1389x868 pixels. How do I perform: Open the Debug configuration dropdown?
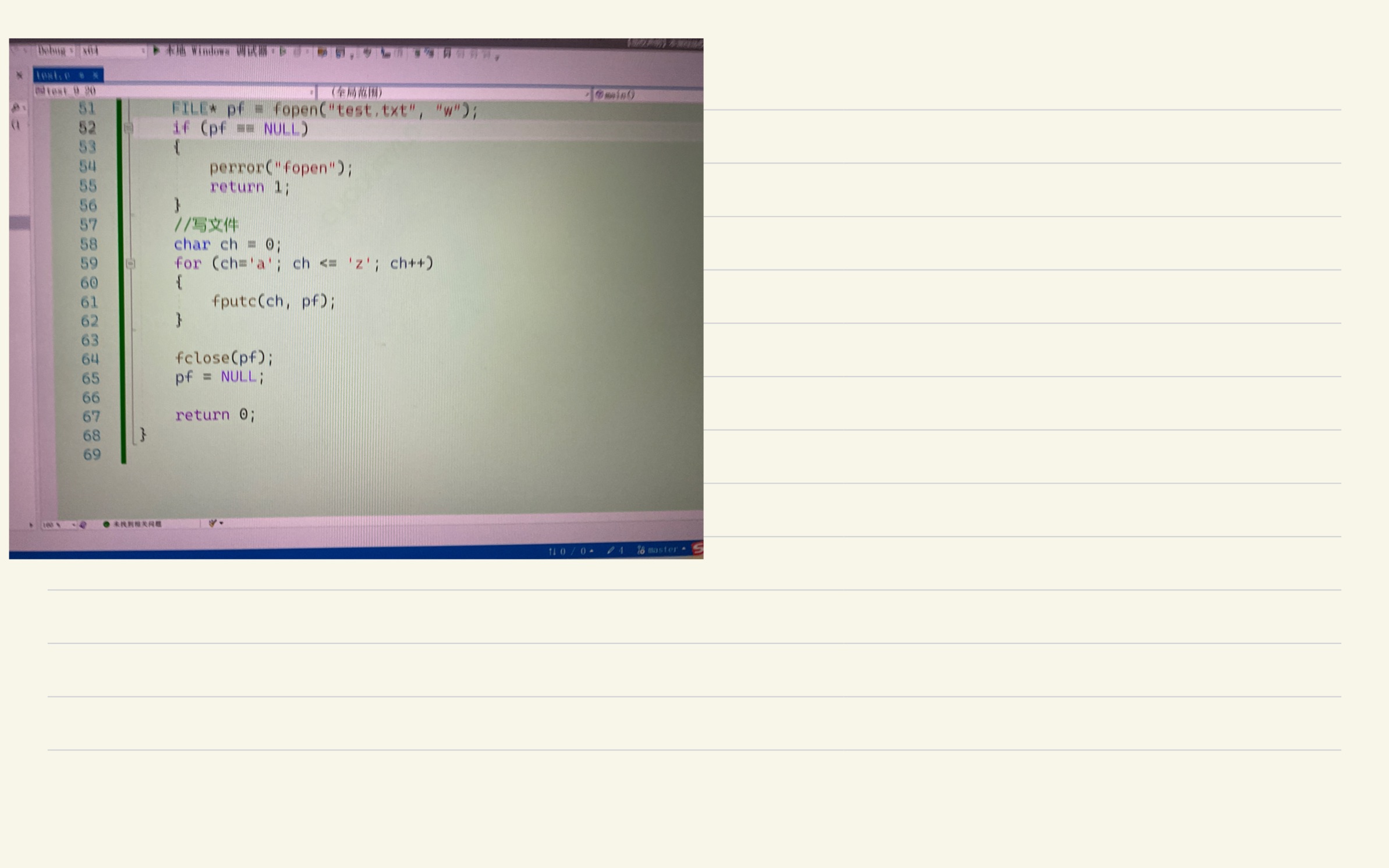point(55,51)
